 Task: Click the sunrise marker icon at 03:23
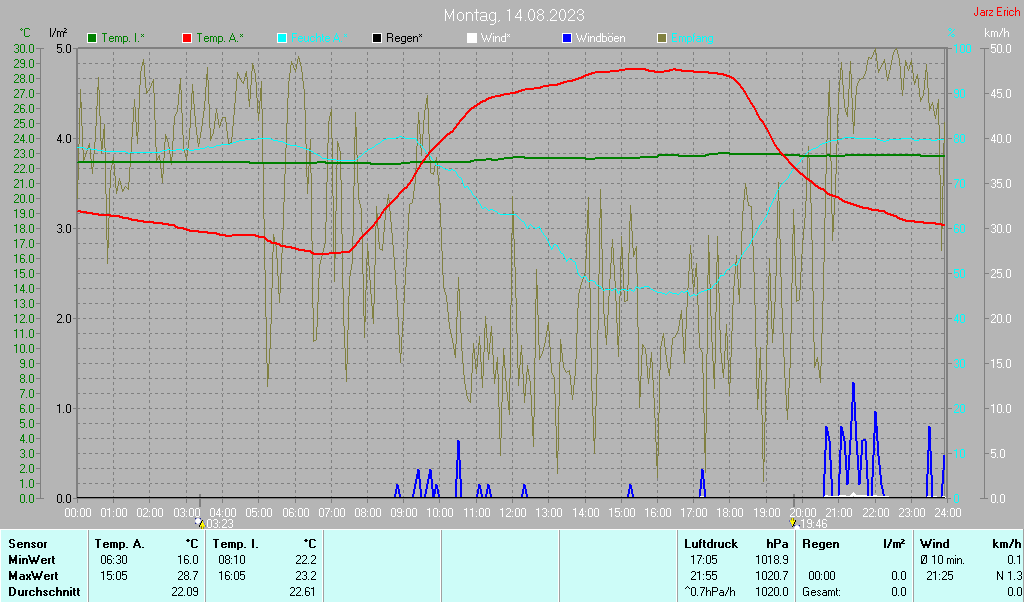pyautogui.click(x=199, y=522)
